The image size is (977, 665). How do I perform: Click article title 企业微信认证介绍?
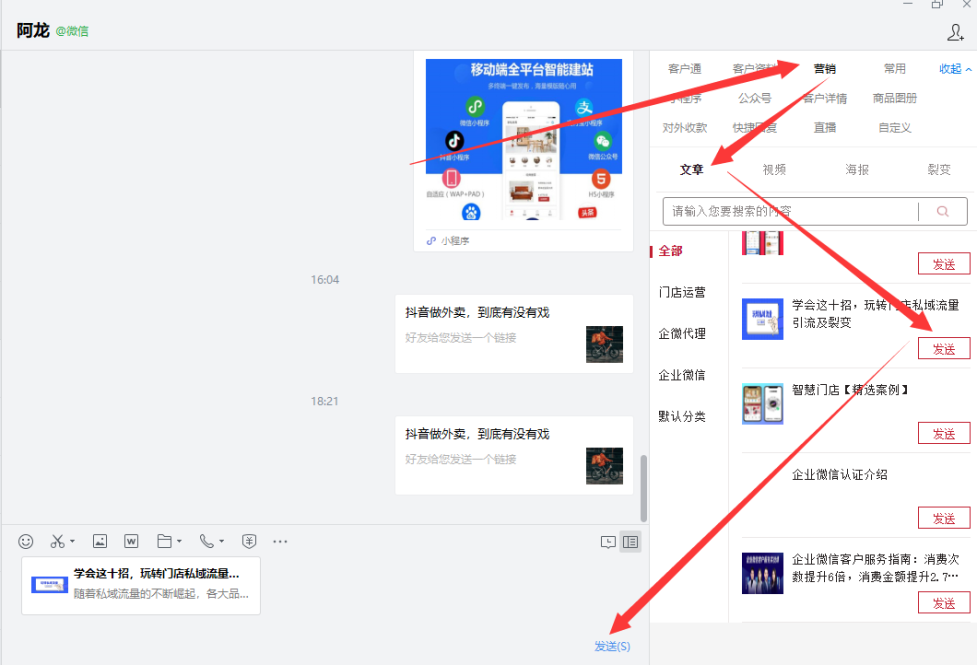(x=839, y=475)
